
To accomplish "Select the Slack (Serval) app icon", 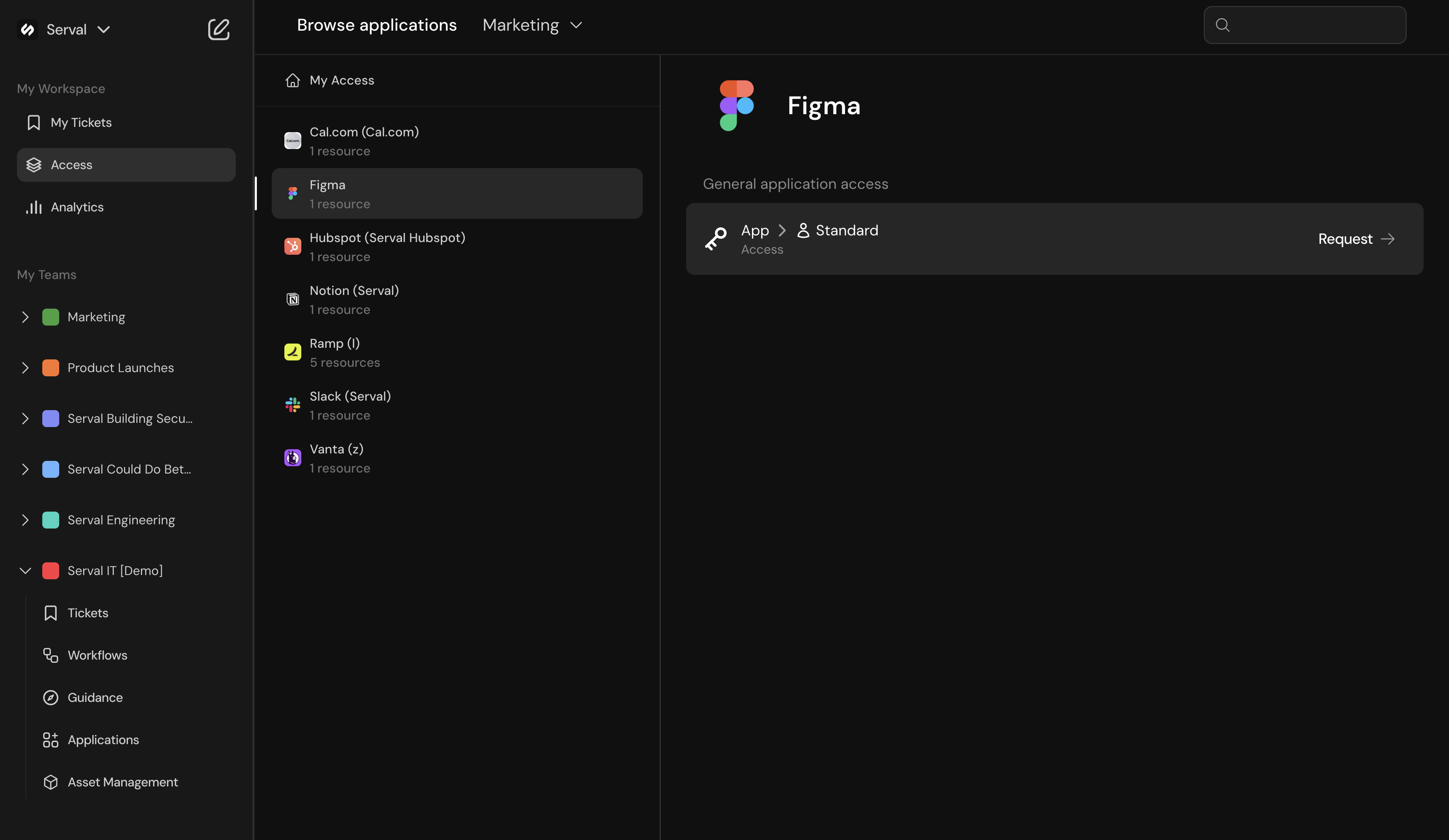I will 293,405.
